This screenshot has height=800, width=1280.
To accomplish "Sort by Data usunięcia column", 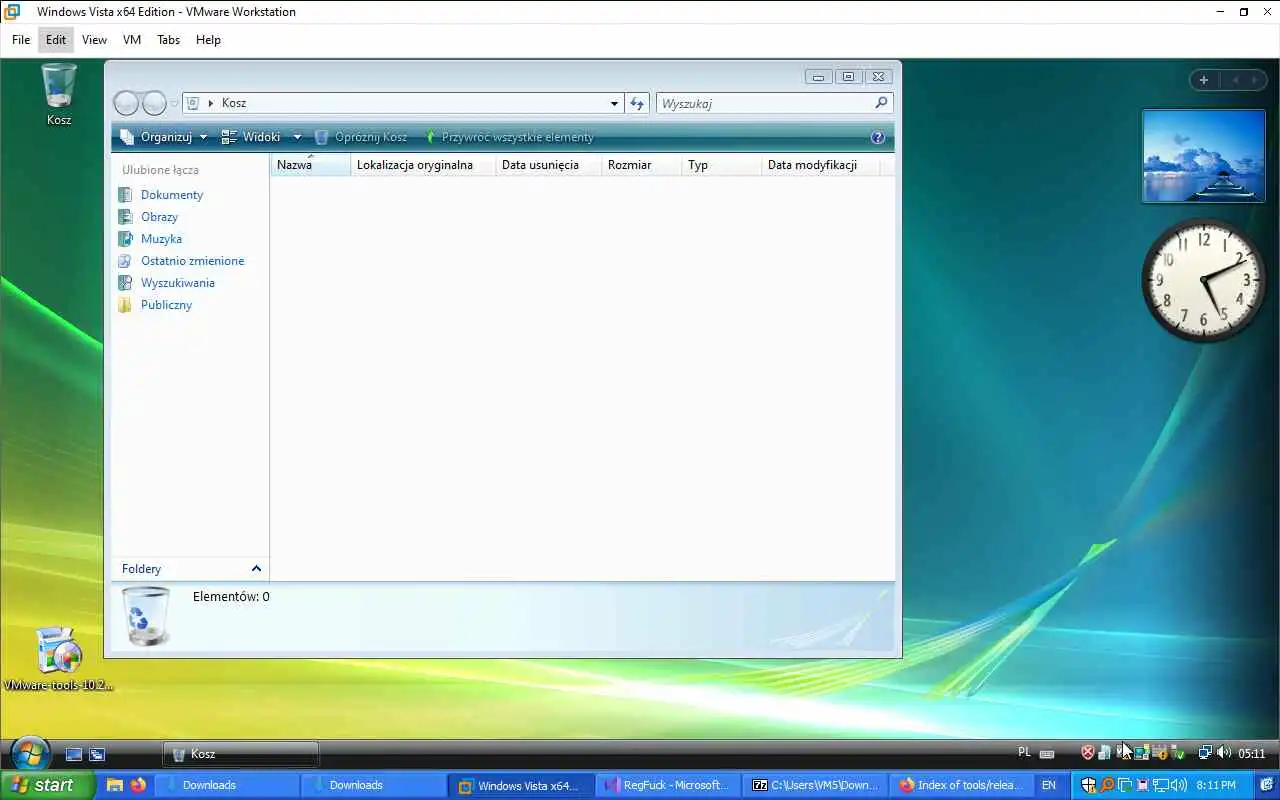I will pyautogui.click(x=549, y=165).
